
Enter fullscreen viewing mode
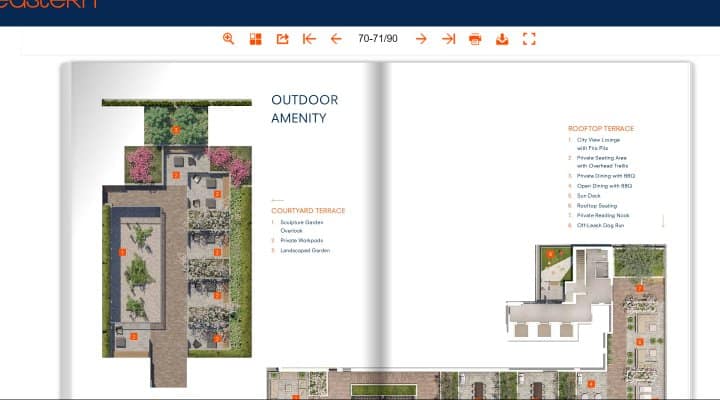tap(529, 39)
